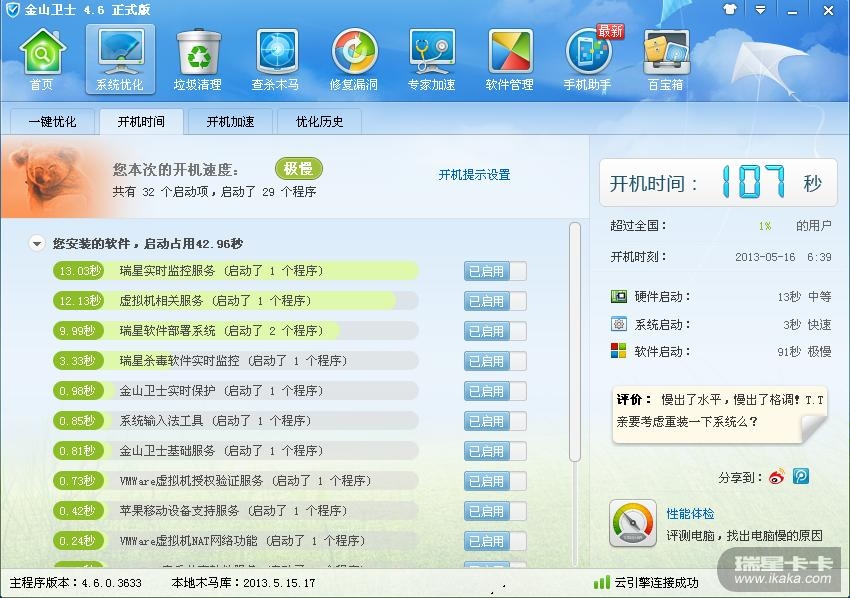This screenshot has width=850, height=598.
Task: Click 云引擎连接成功 status text
Action: point(656,583)
